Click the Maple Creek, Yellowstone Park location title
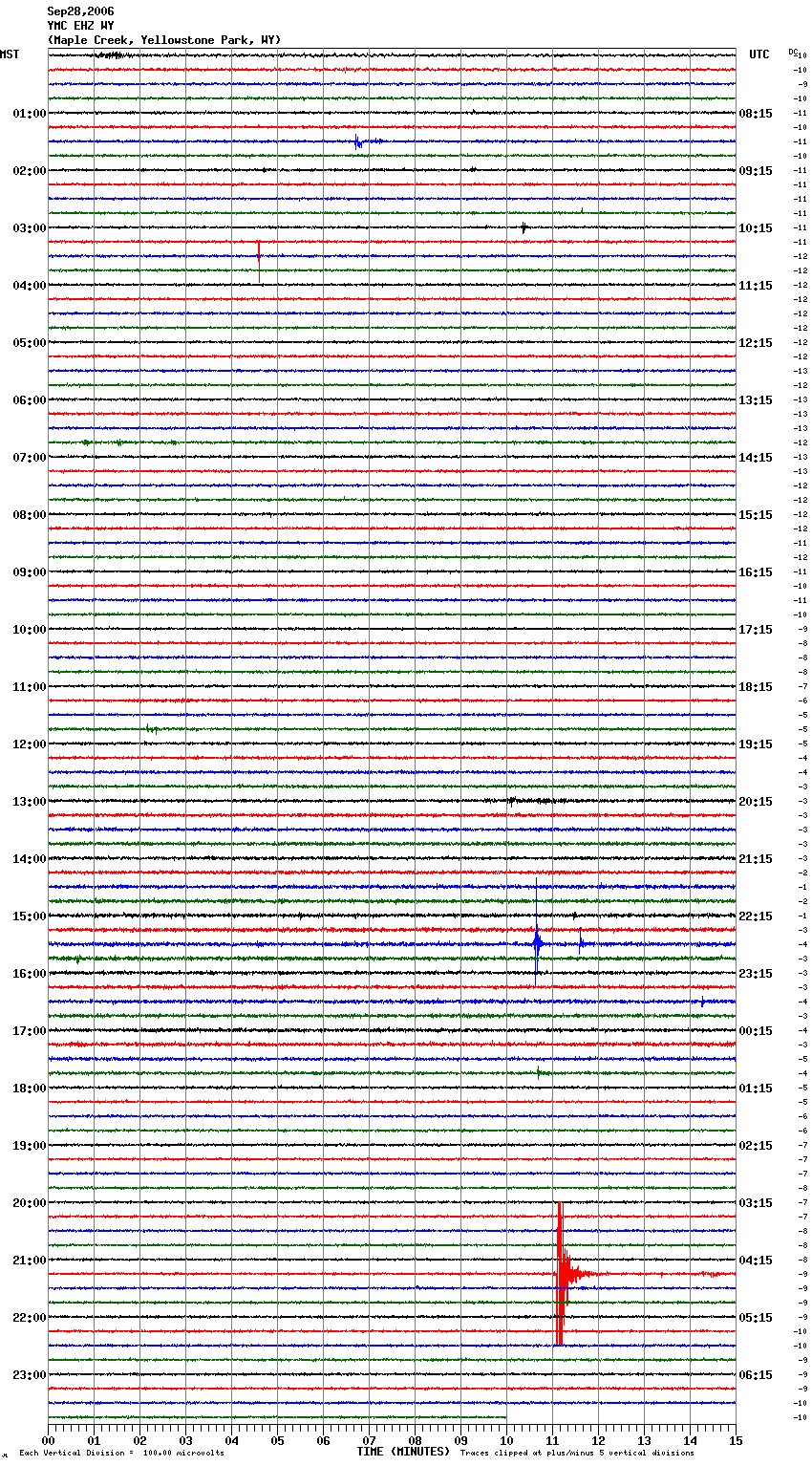 coord(164,40)
